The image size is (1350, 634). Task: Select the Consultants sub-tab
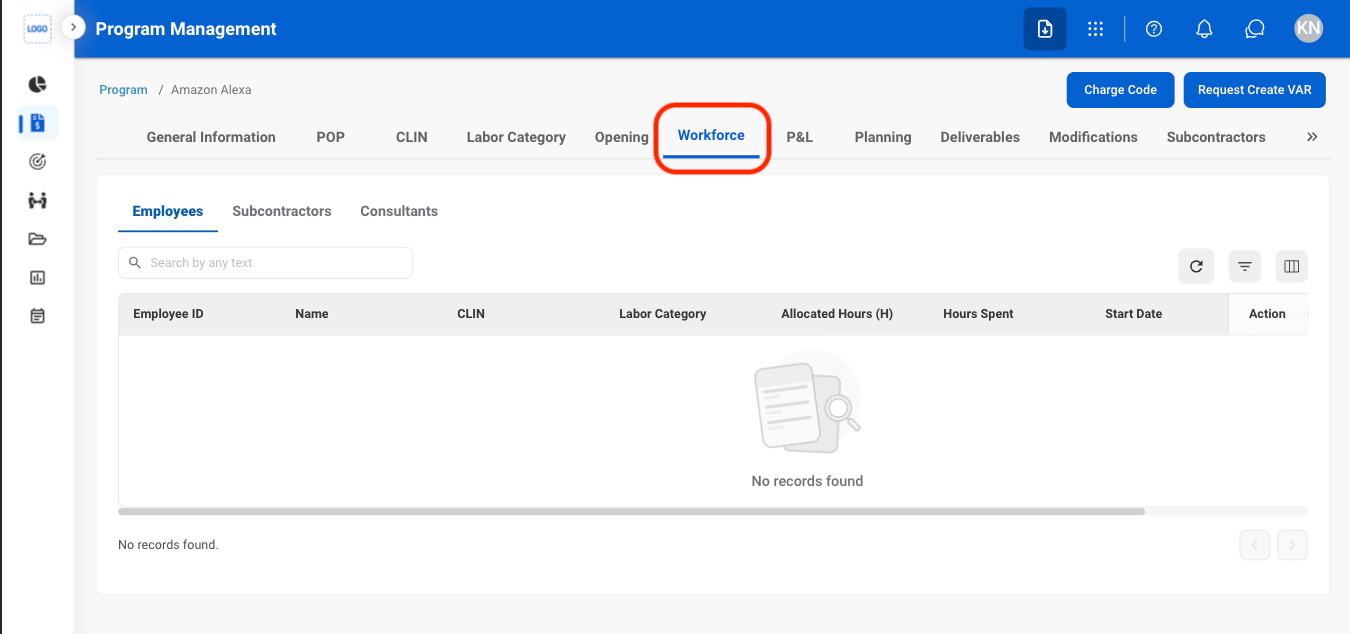(399, 211)
